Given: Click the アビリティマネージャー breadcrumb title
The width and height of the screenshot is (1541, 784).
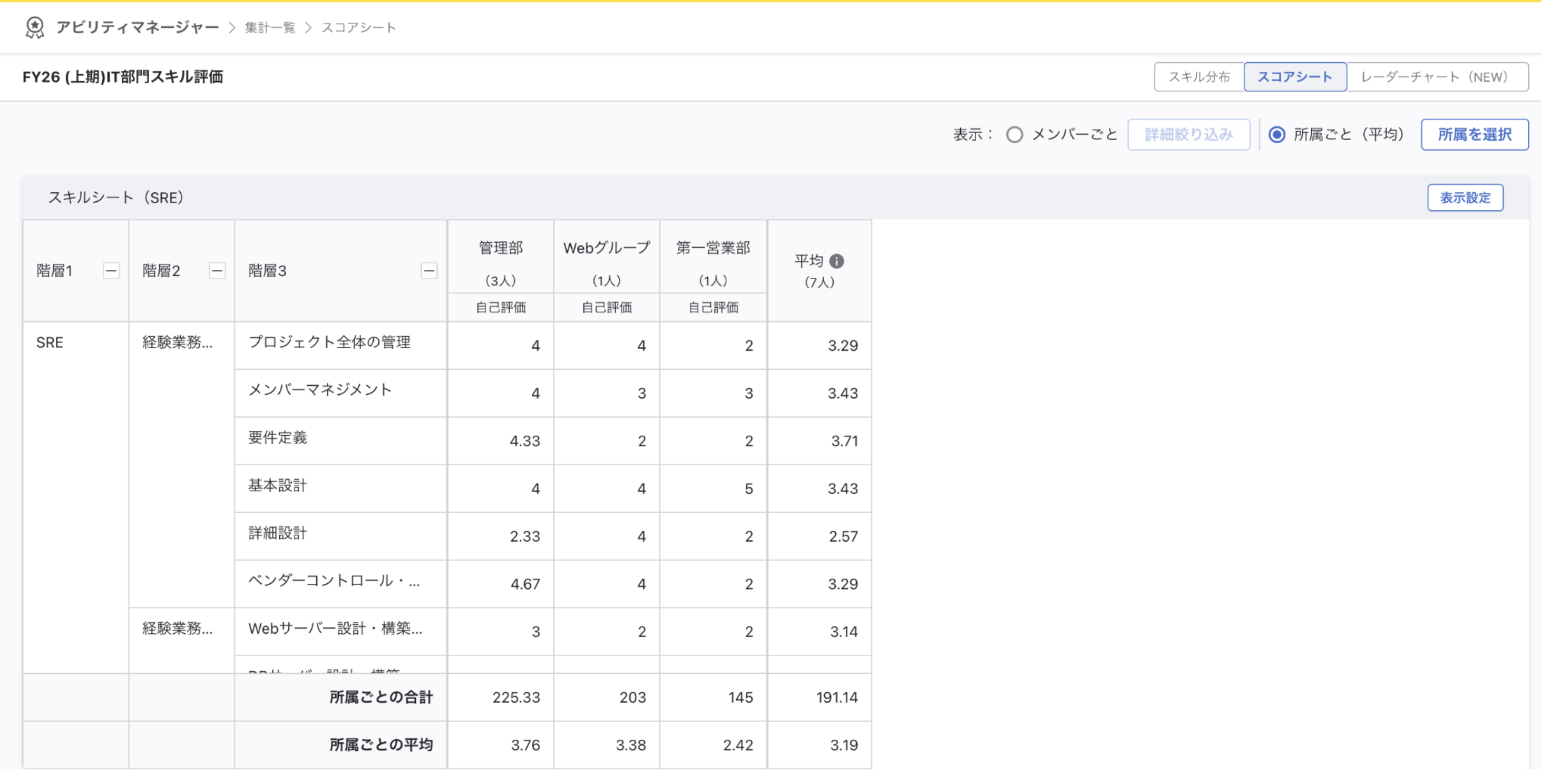Looking at the screenshot, I should pyautogui.click(x=138, y=27).
